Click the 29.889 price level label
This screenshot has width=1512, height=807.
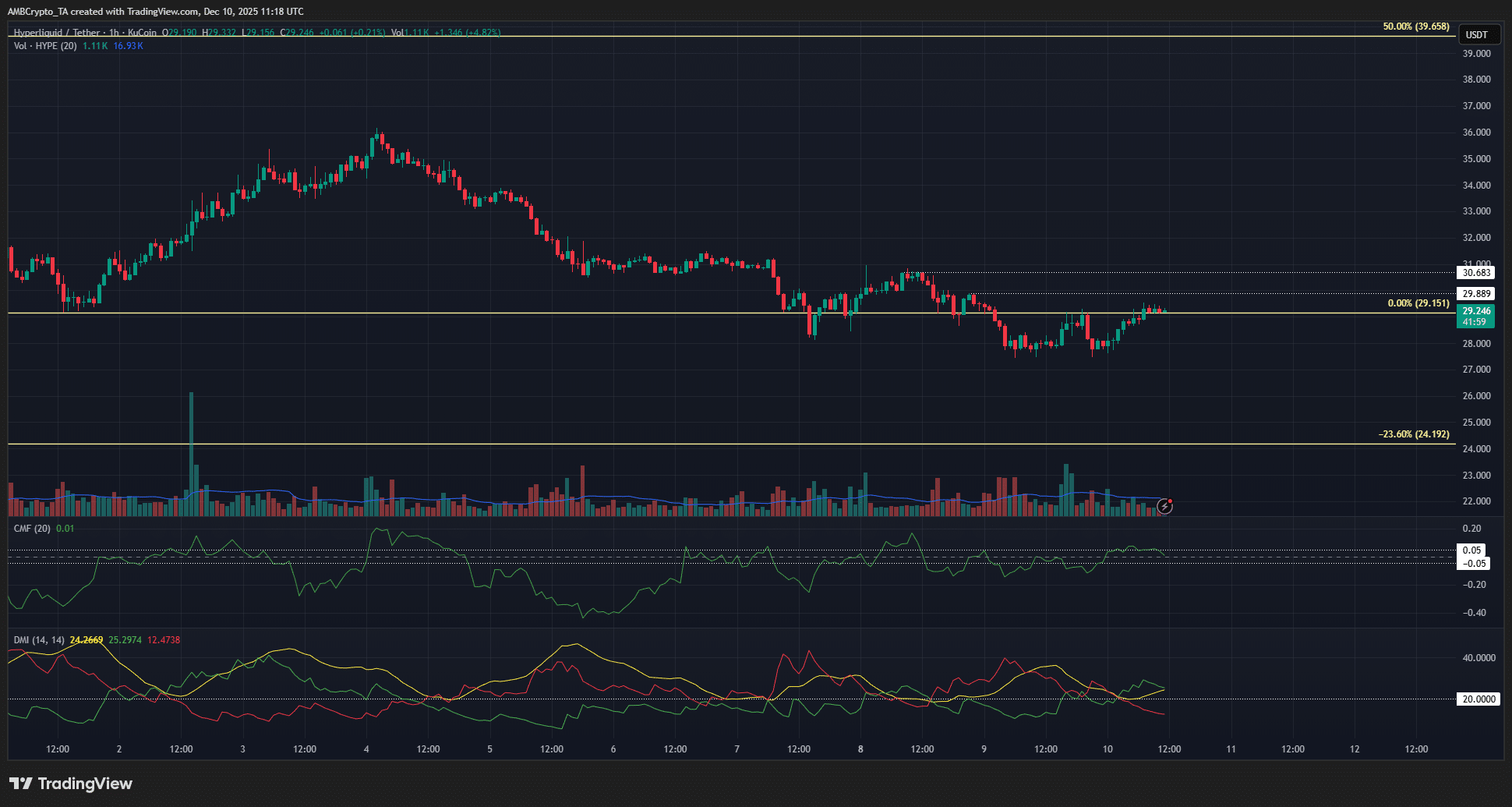pyautogui.click(x=1477, y=293)
